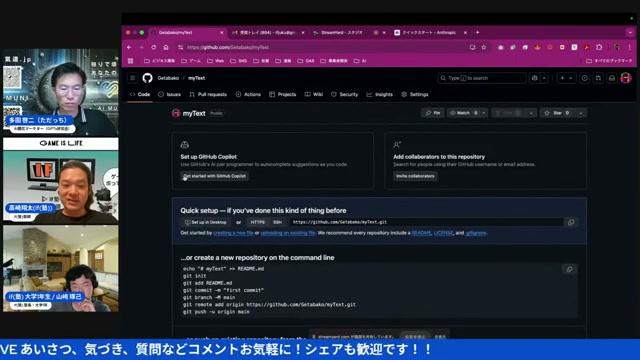Open the repository Settings tab
The width and height of the screenshot is (640, 360).
(415, 94)
